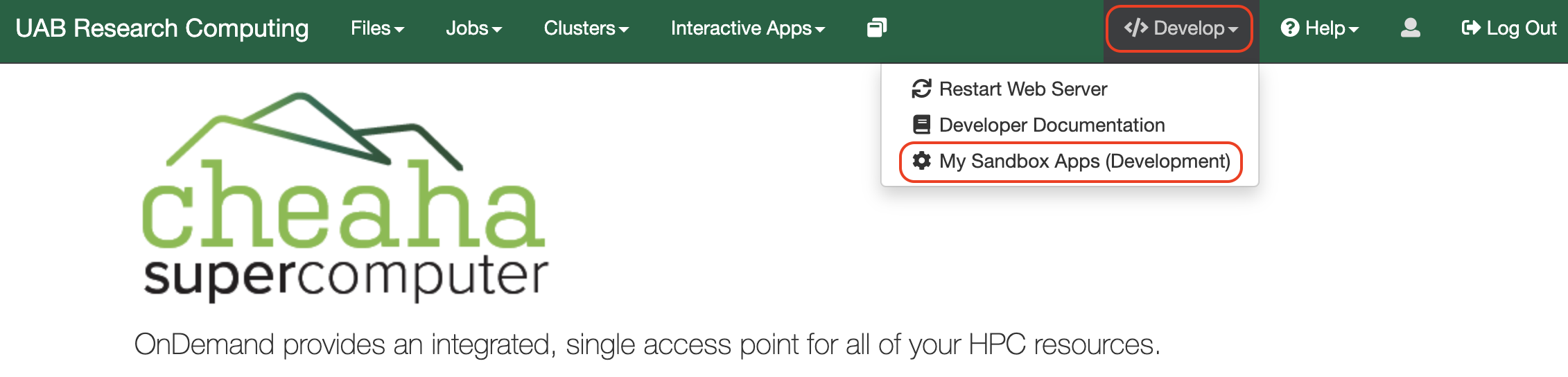
Task: Click the book icon for Developer Documentation
Action: click(x=921, y=125)
